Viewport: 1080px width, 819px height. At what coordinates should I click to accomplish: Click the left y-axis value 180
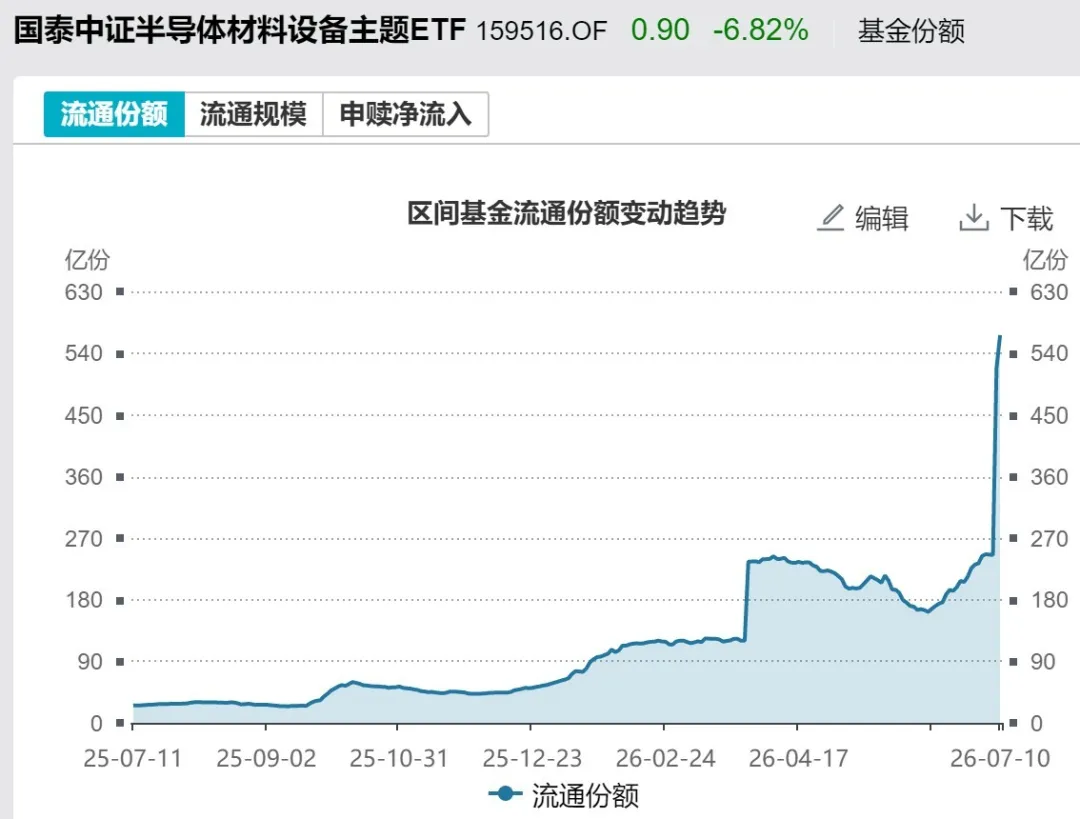[83, 600]
